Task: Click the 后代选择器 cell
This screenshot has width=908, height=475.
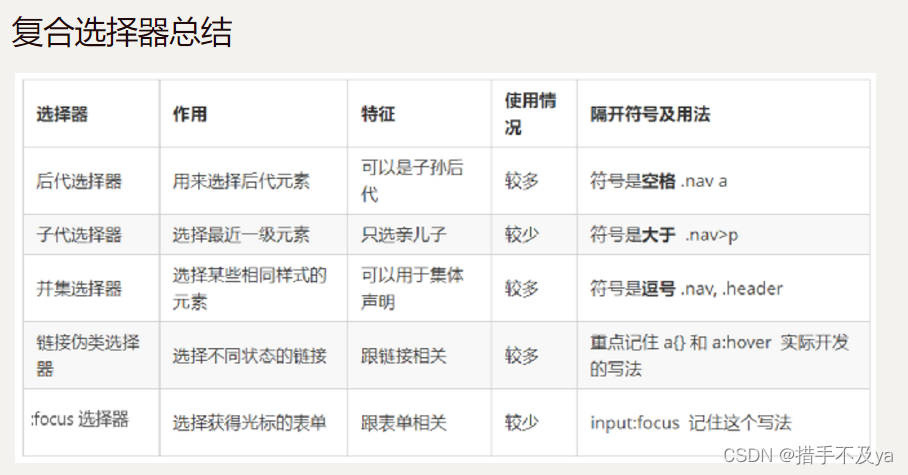Action: click(91, 181)
